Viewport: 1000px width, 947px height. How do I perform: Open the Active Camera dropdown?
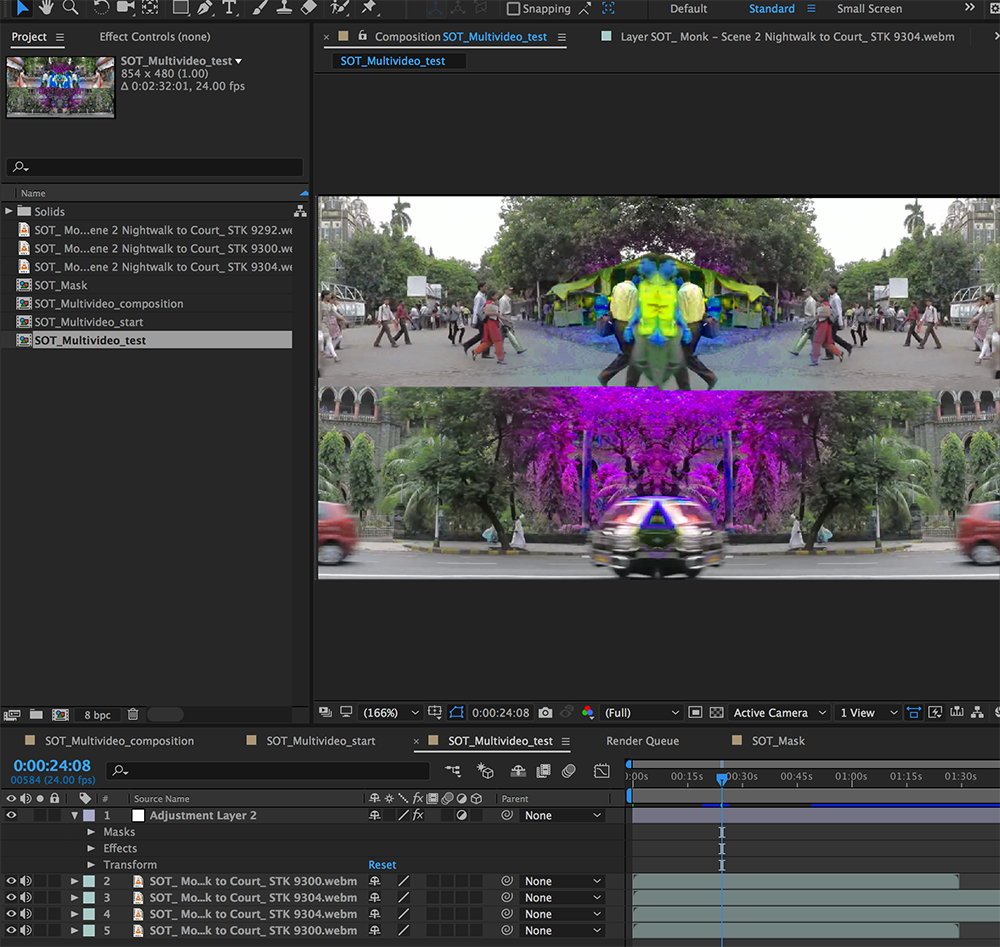coord(780,713)
